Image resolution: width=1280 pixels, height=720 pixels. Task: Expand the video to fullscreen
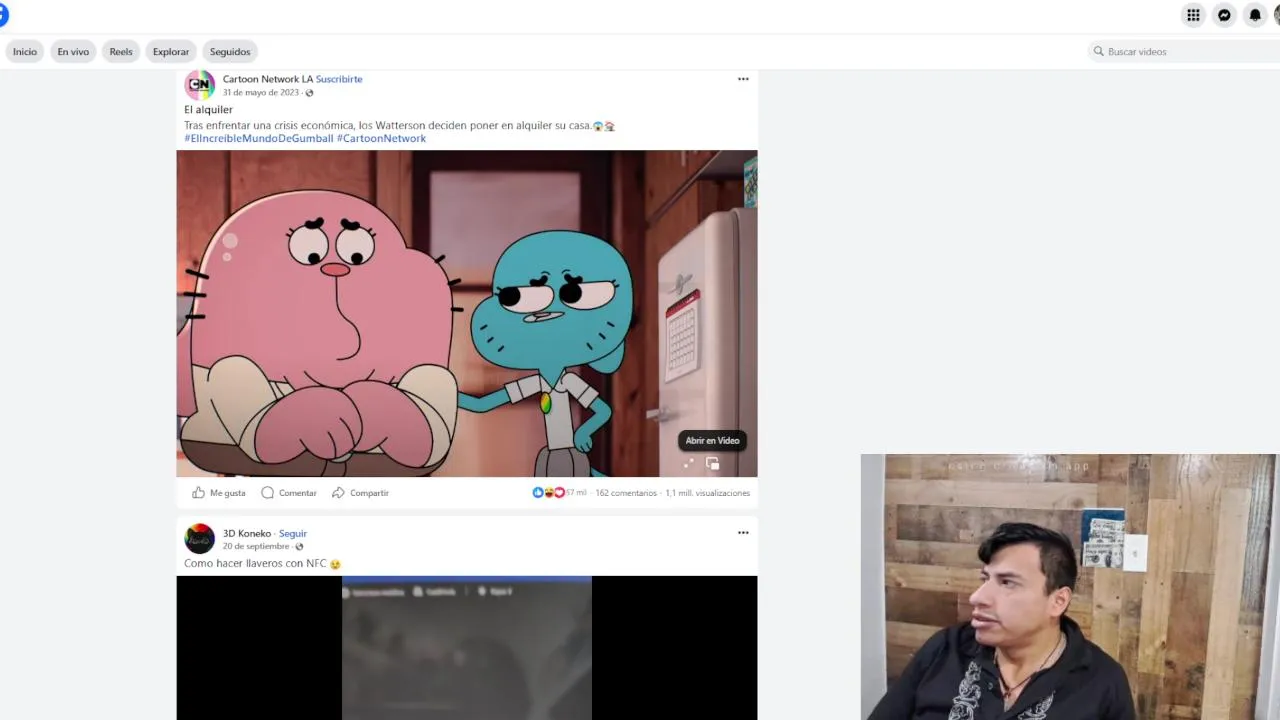click(x=688, y=463)
